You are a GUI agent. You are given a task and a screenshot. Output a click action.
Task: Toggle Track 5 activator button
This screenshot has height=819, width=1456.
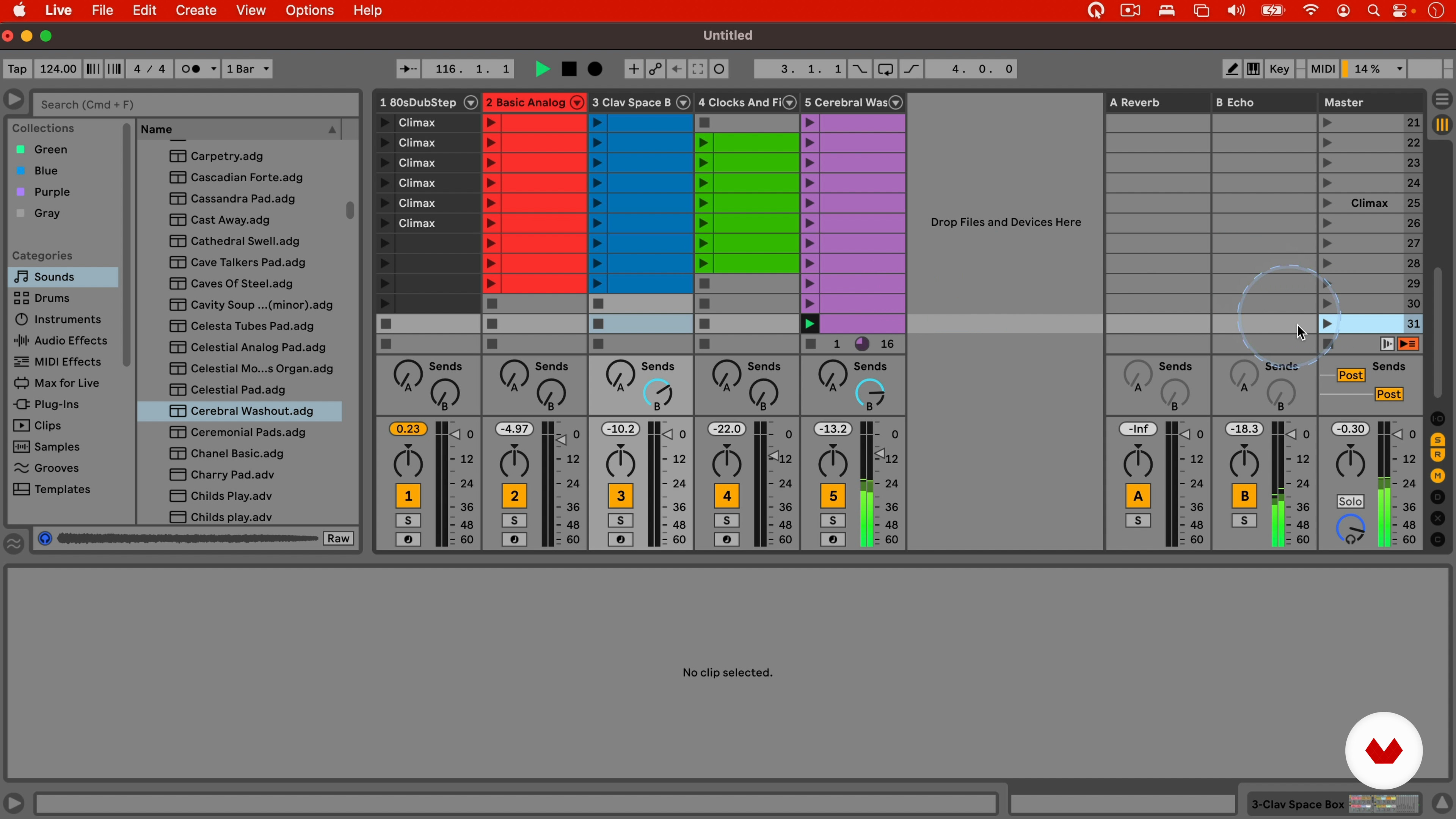833,496
